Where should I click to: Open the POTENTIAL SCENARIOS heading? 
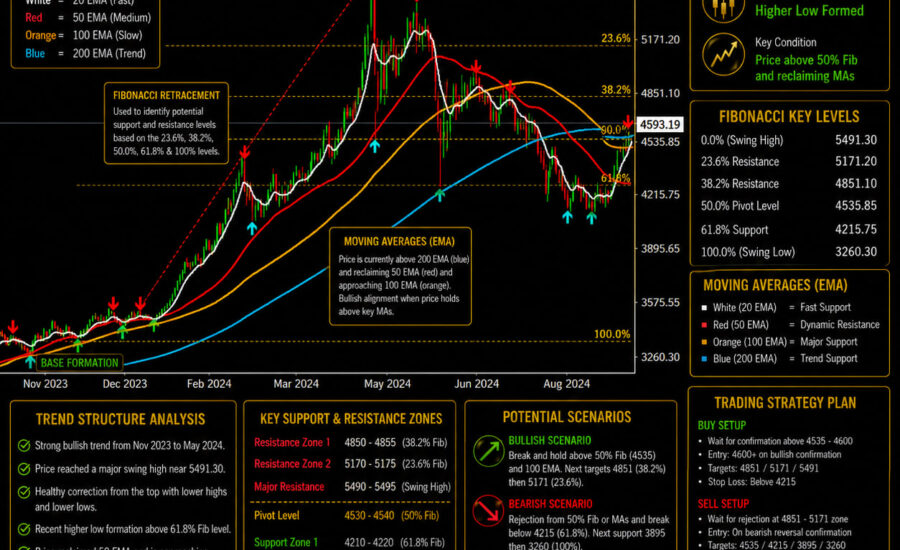(567, 417)
